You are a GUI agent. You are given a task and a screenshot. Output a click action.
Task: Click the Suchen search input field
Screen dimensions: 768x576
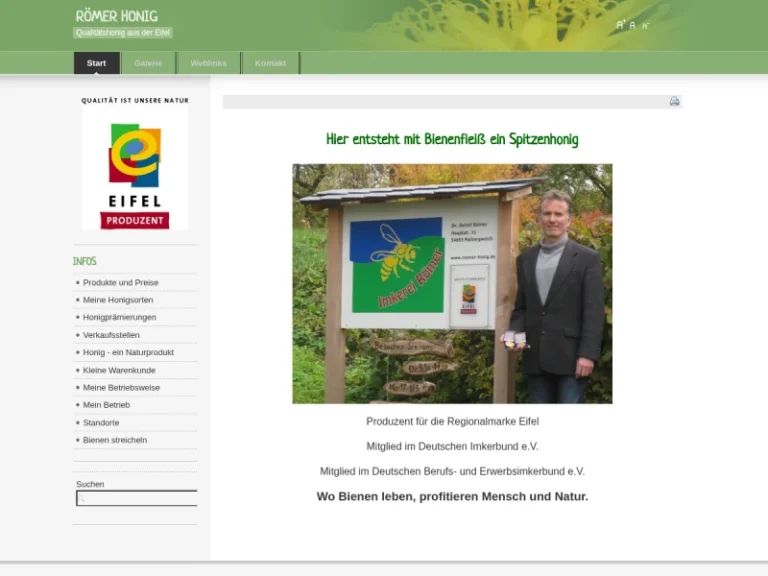tap(137, 498)
